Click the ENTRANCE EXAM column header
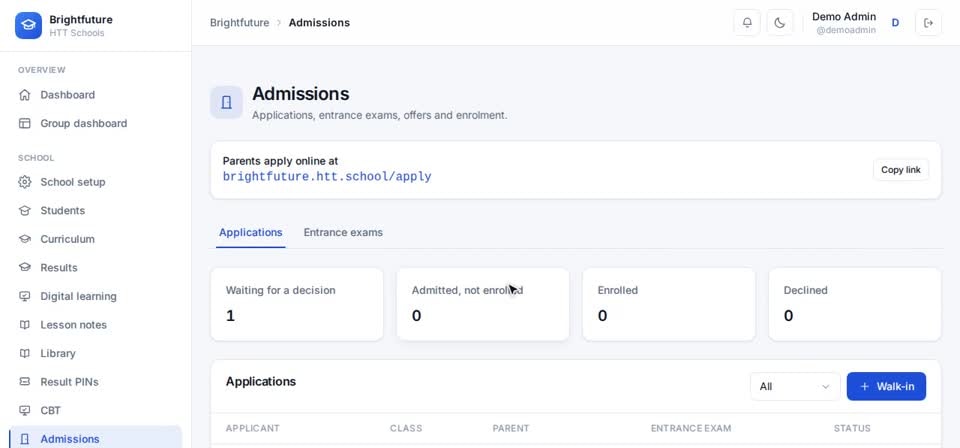This screenshot has width=960, height=448. [691, 428]
